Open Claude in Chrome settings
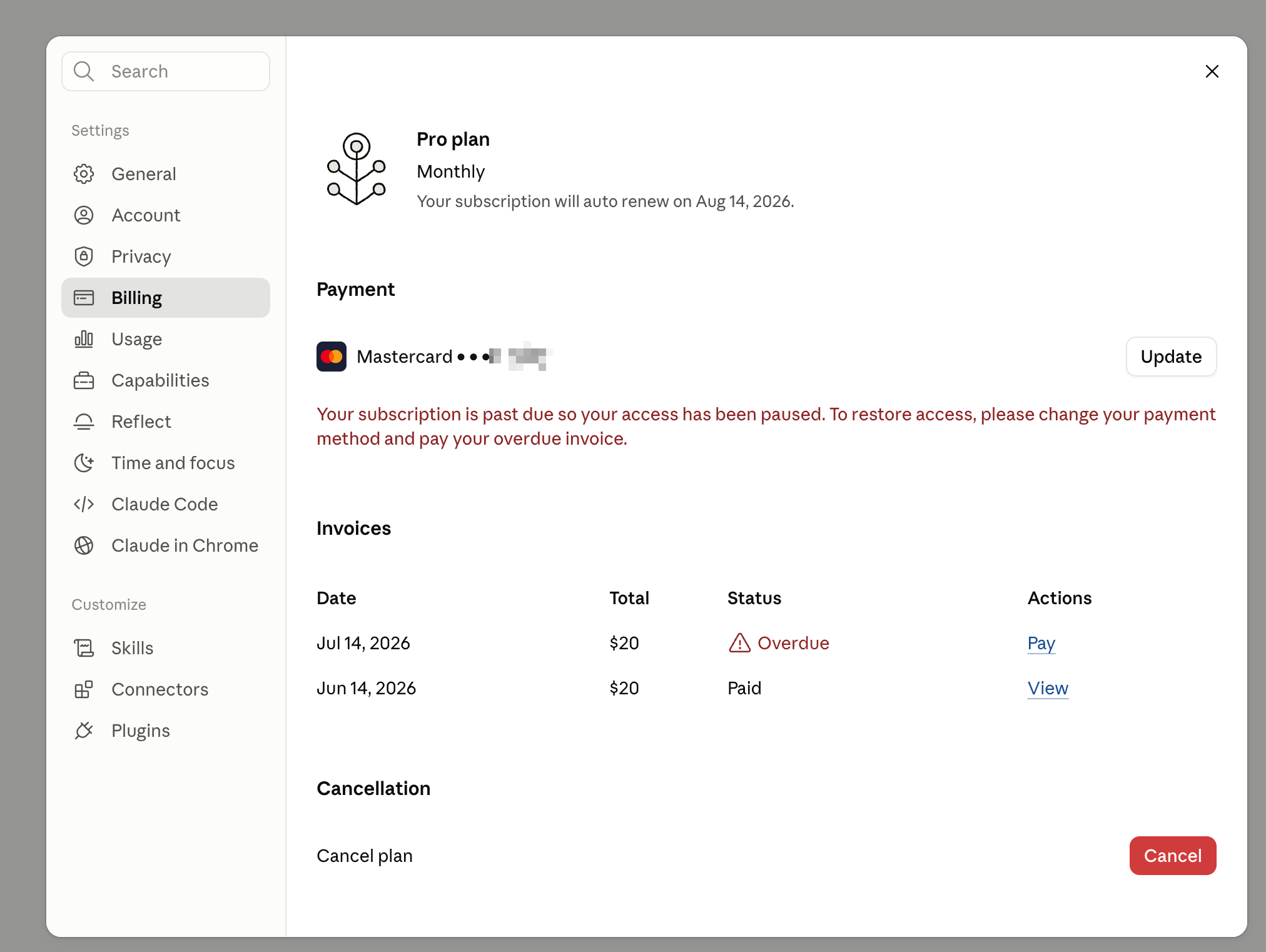This screenshot has width=1266, height=952. tap(166, 545)
